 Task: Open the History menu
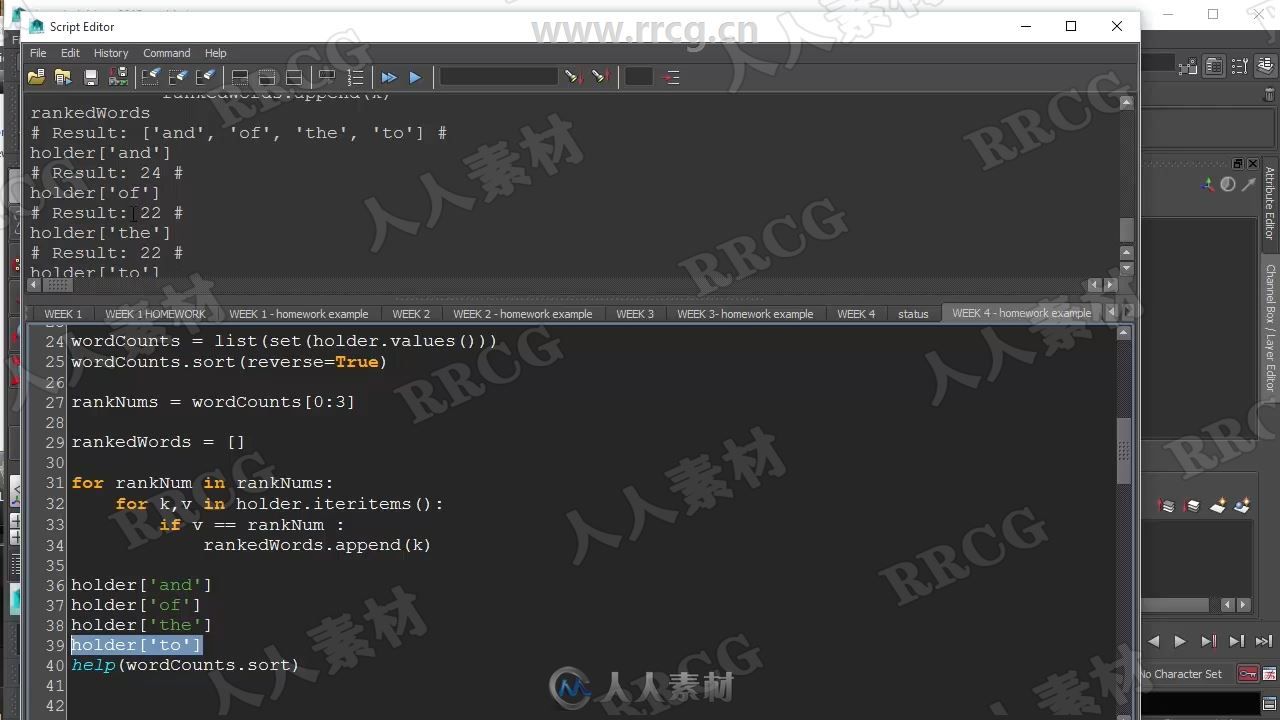pyautogui.click(x=111, y=53)
